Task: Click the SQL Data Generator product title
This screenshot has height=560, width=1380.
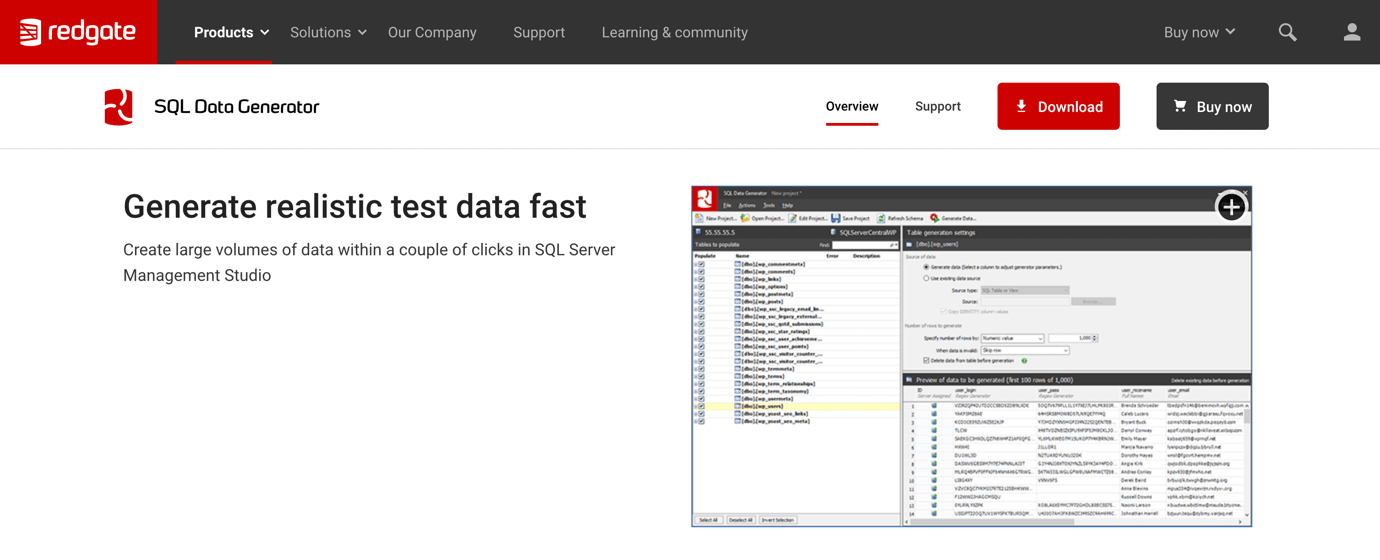Action: [237, 107]
